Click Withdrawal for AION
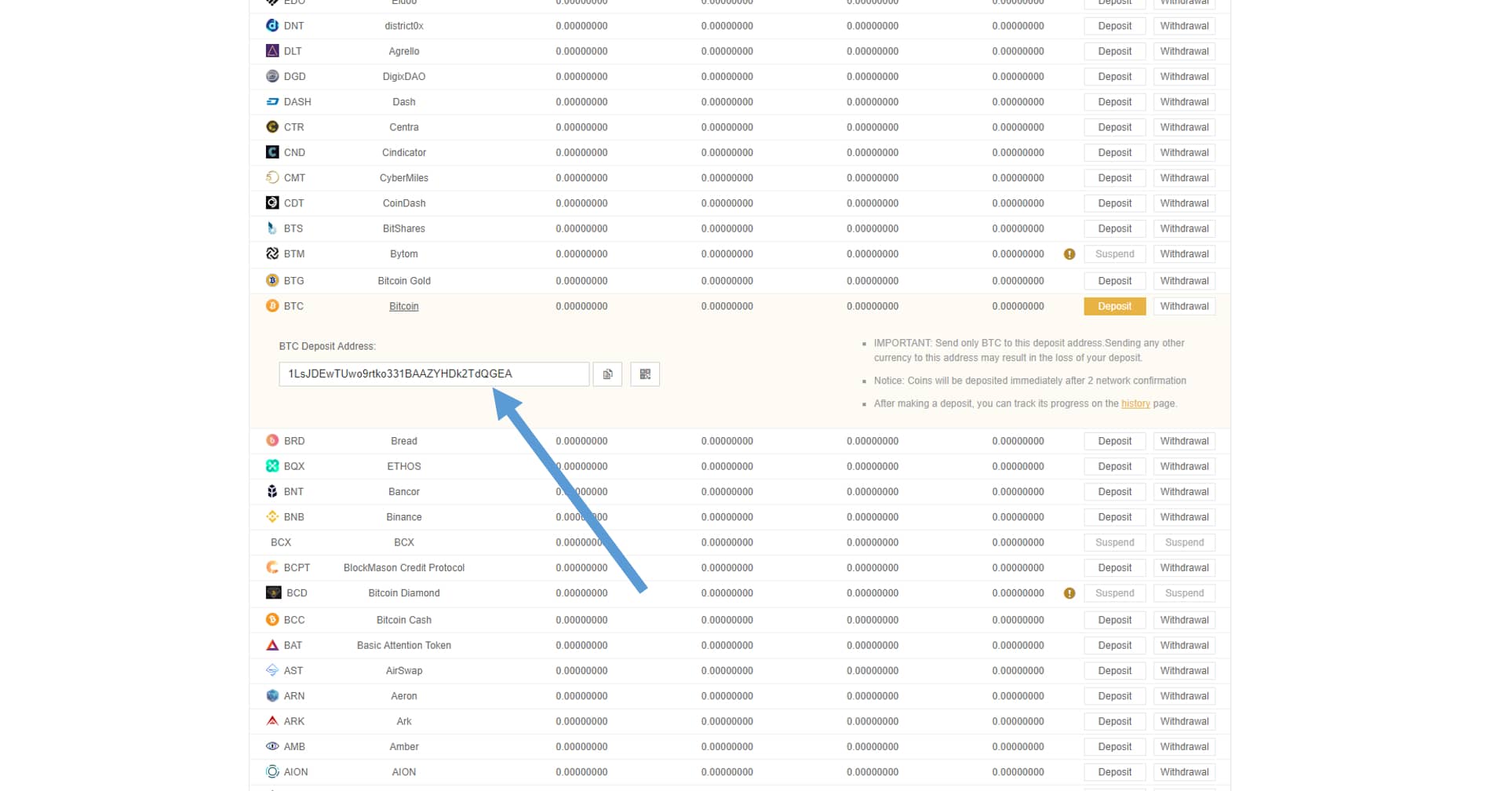Image resolution: width=1512 pixels, height=791 pixels. (1185, 772)
